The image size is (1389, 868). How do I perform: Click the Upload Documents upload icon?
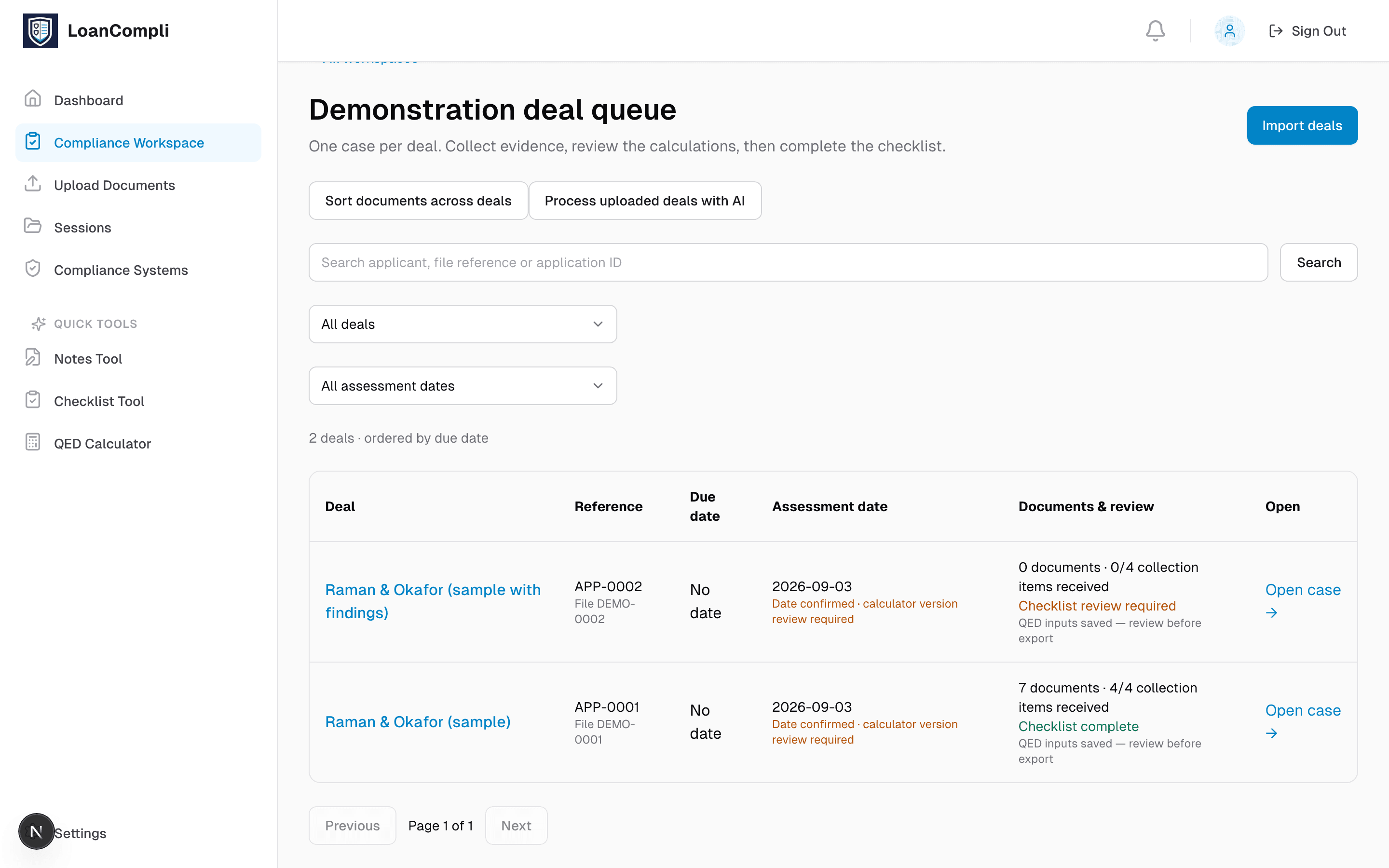pos(33,184)
